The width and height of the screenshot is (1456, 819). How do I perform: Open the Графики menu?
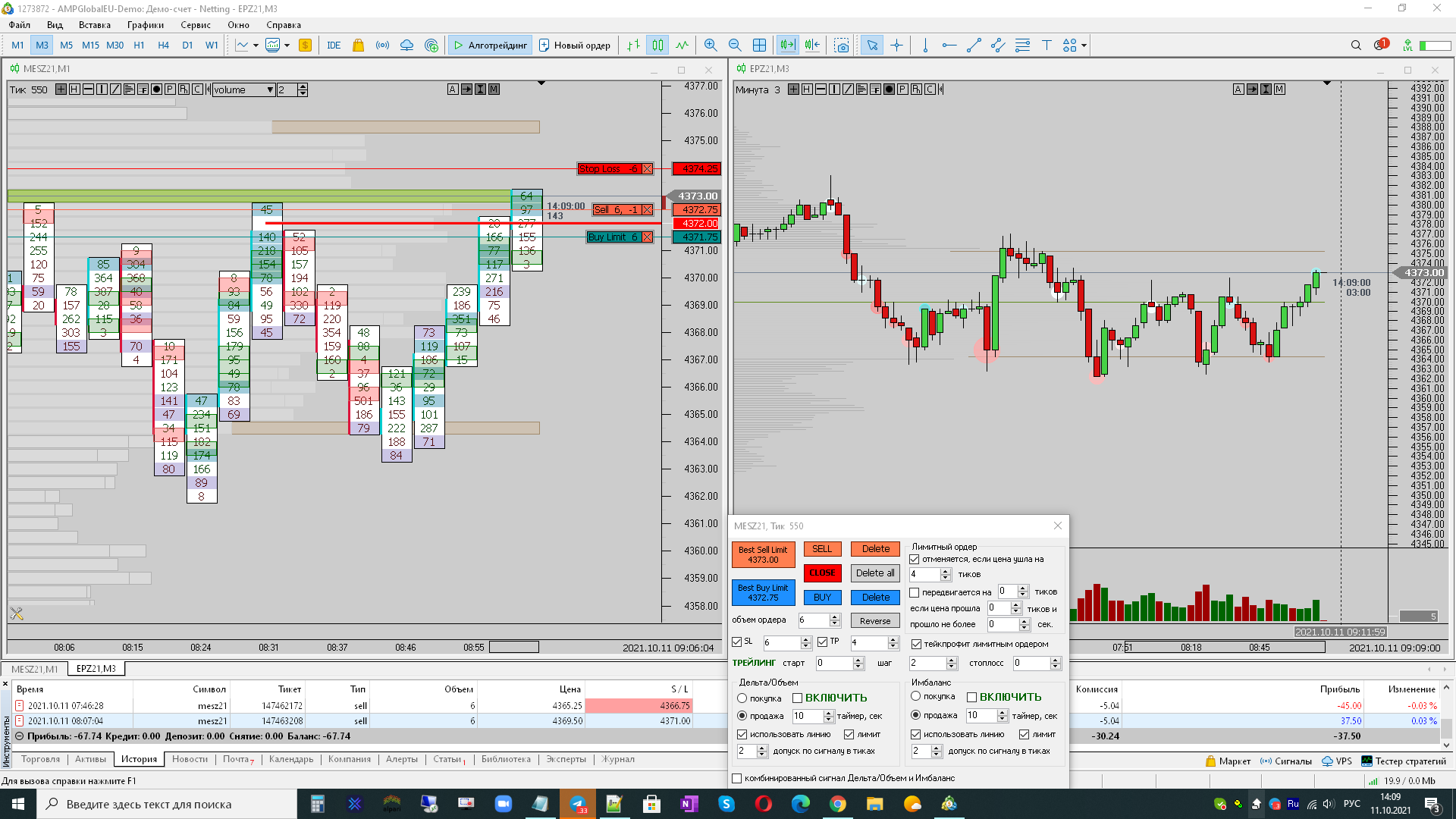coord(145,25)
